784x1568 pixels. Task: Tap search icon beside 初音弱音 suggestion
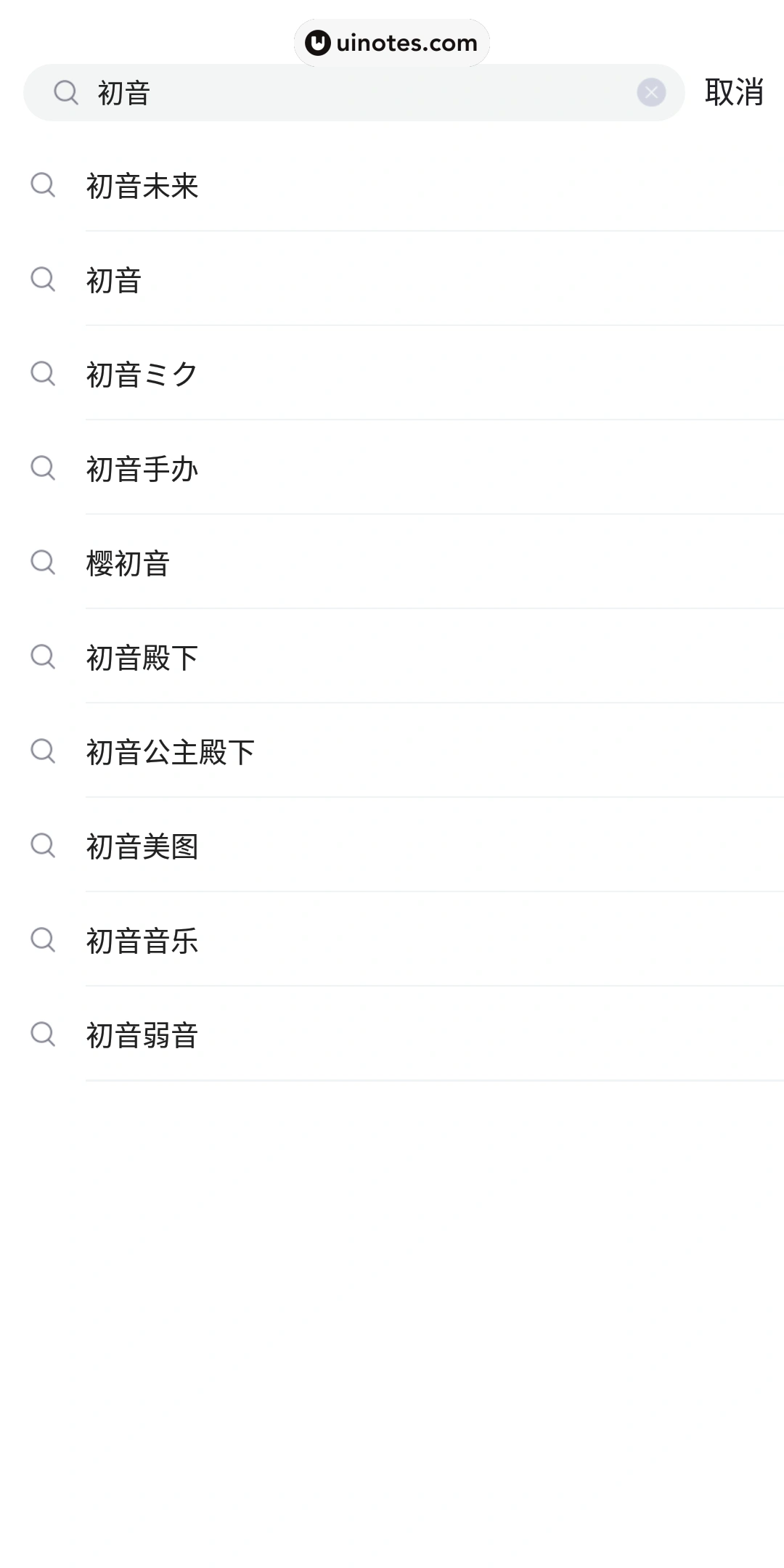point(43,1034)
